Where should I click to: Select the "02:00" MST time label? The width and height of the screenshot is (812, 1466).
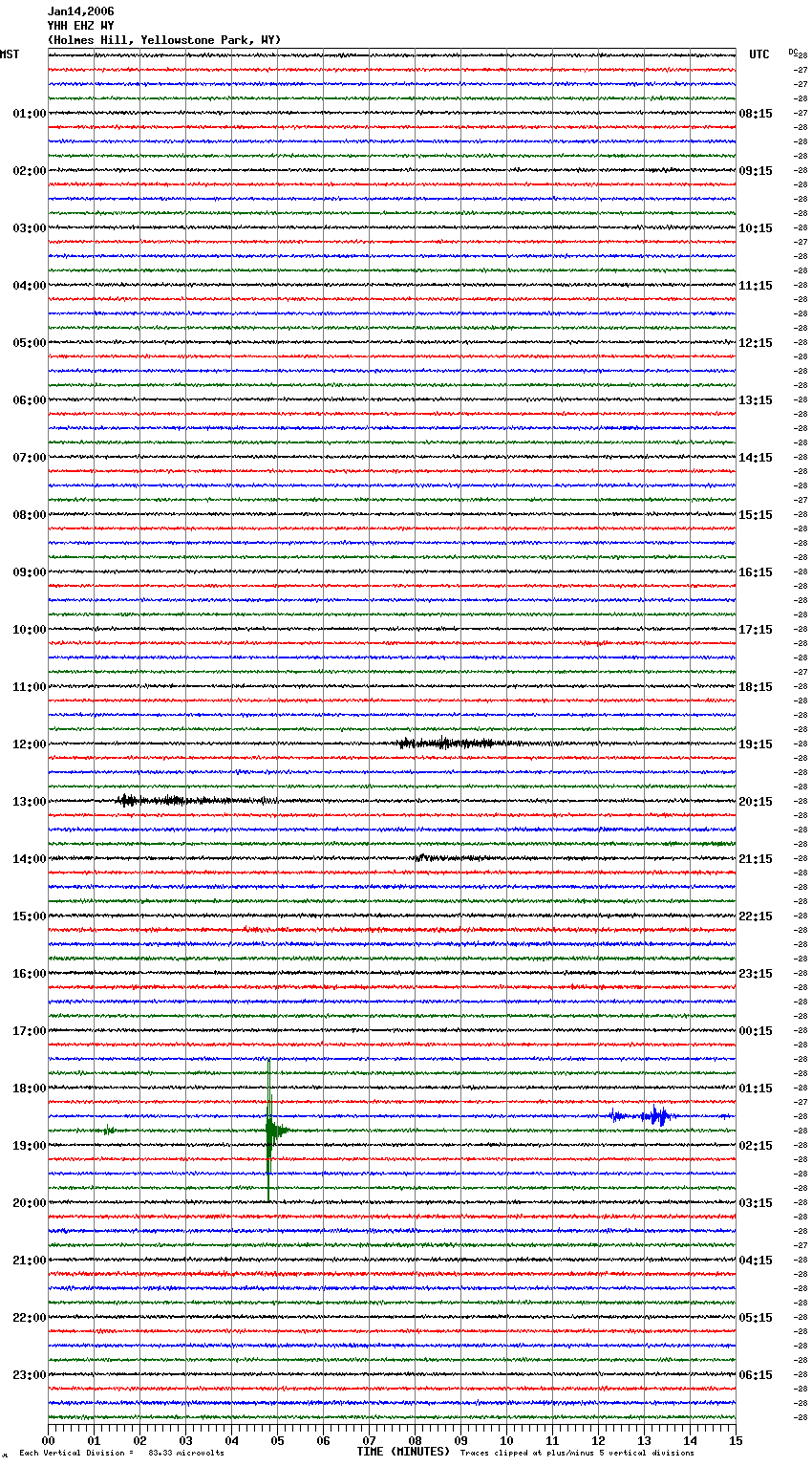pyautogui.click(x=30, y=171)
